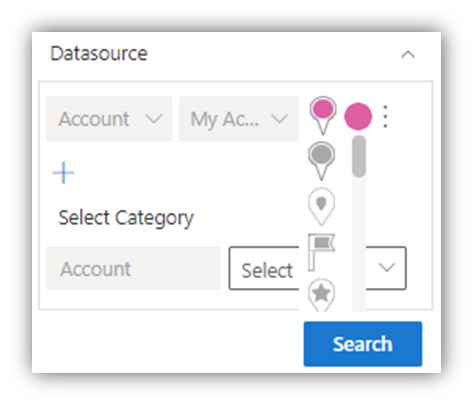Image resolution: width=473 pixels, height=405 pixels.
Task: Collapse the Datasource section chevron
Action: click(x=408, y=54)
